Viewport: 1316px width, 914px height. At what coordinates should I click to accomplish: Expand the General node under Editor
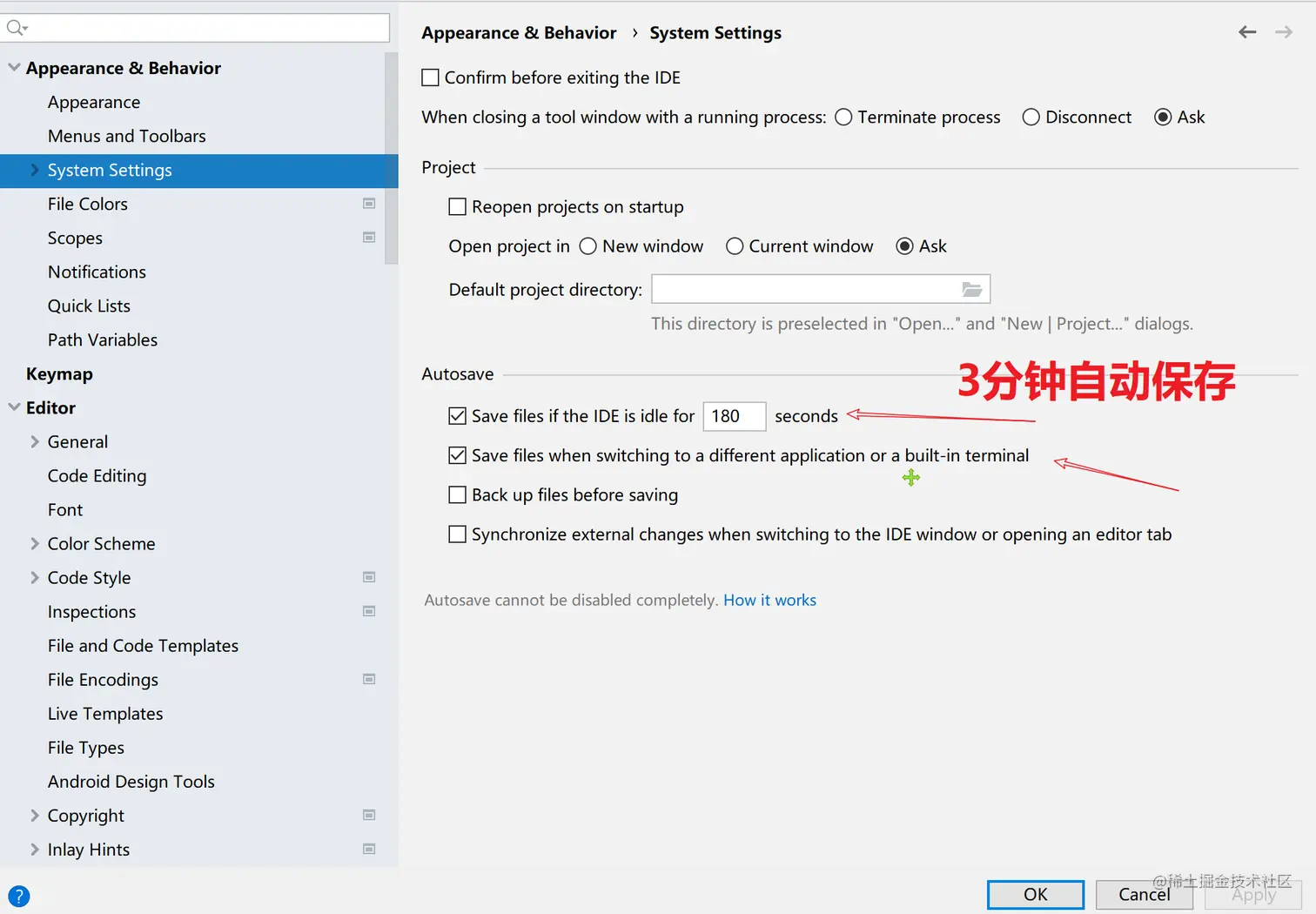tap(35, 441)
